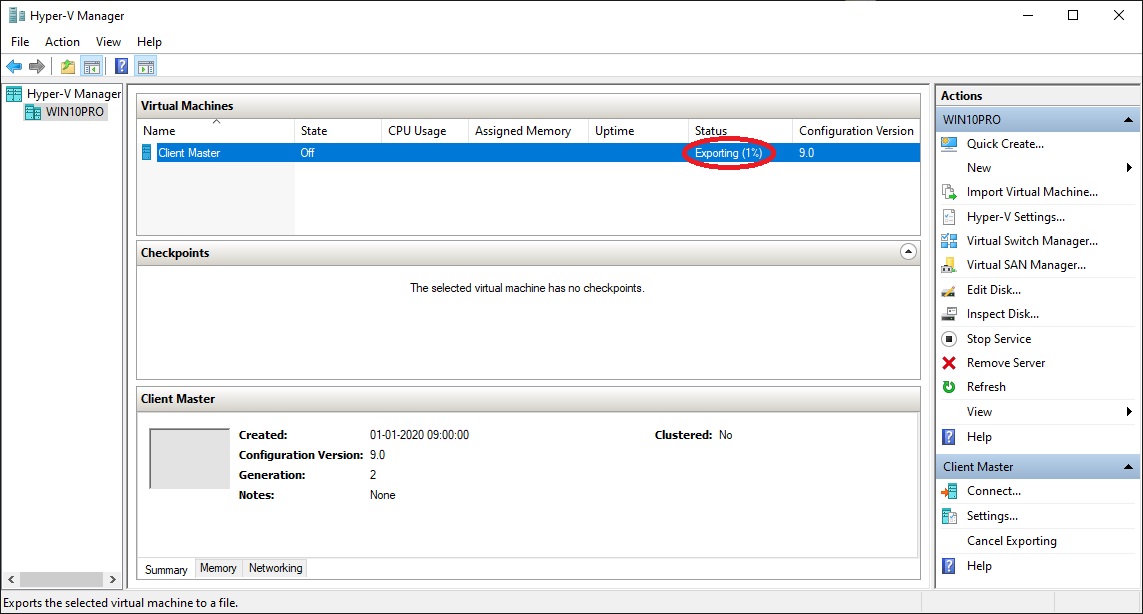The height and width of the screenshot is (614, 1143).
Task: Open Virtual Switch Manager action
Action: [1032, 241]
